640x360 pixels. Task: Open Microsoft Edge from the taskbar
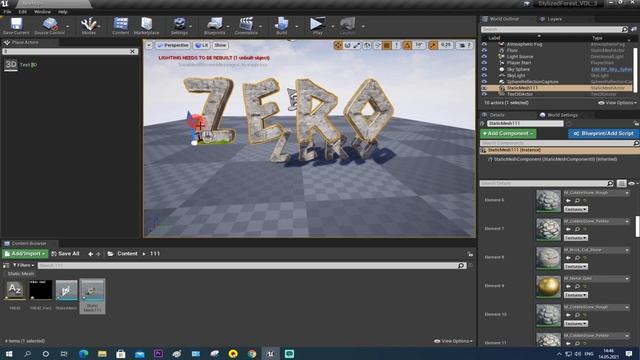83,353
